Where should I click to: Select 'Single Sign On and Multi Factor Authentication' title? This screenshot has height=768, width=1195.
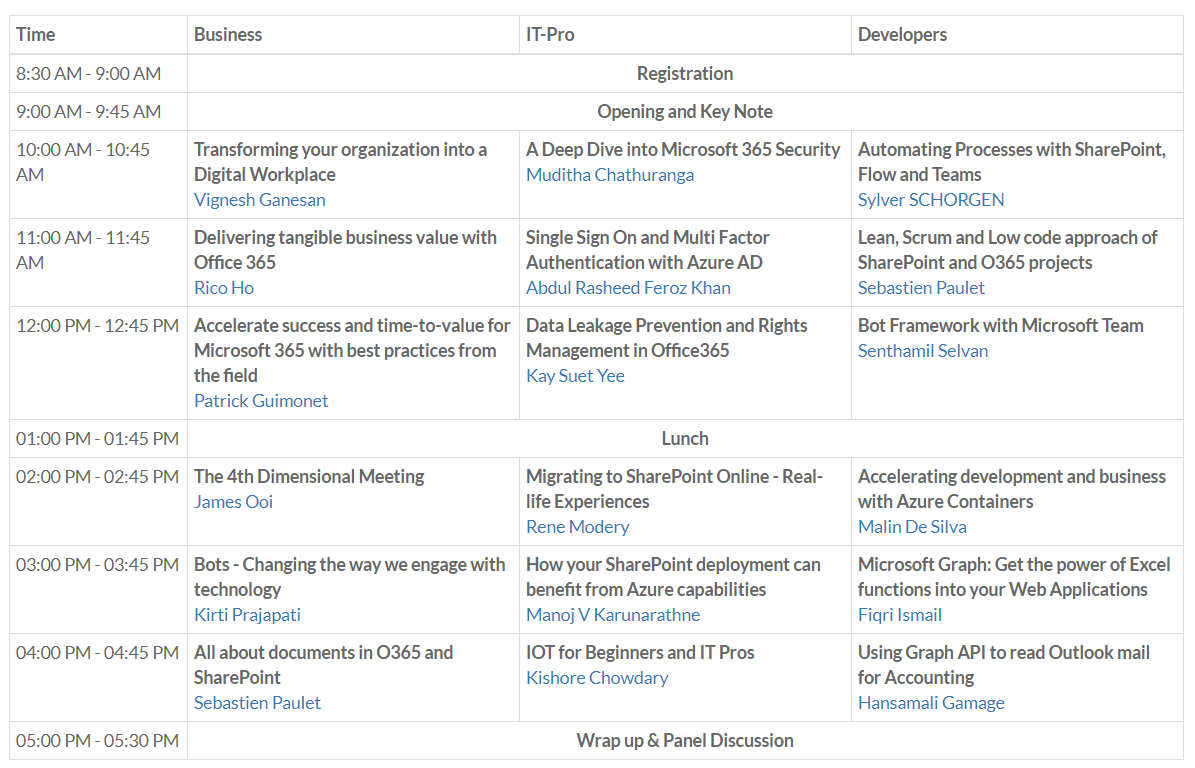(647, 250)
